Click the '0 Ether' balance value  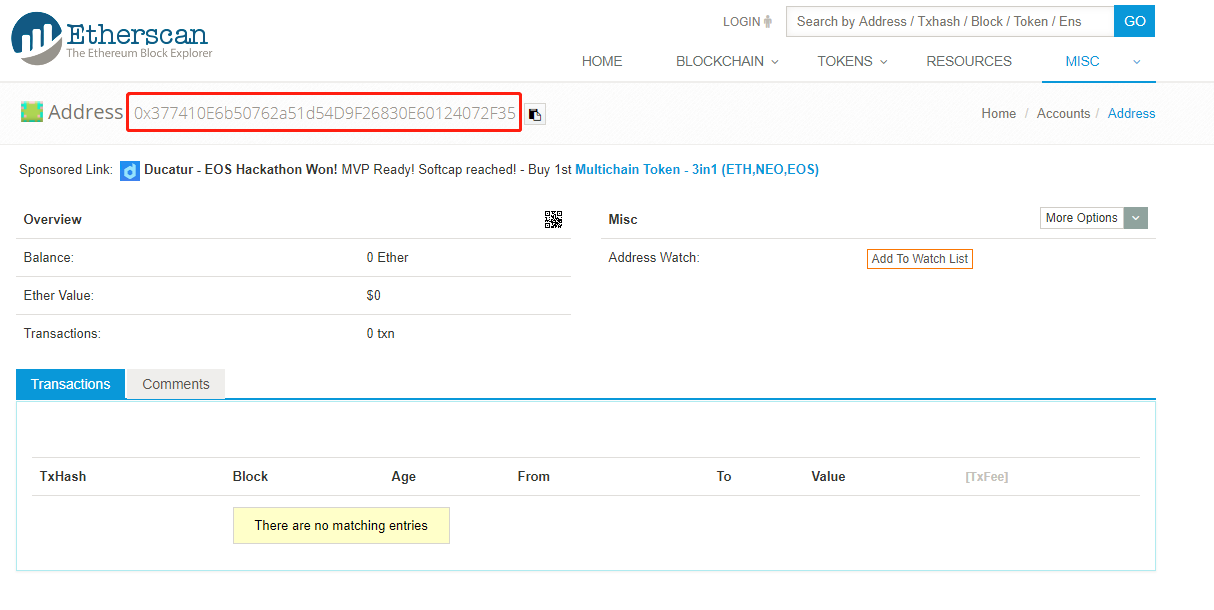click(x=388, y=258)
